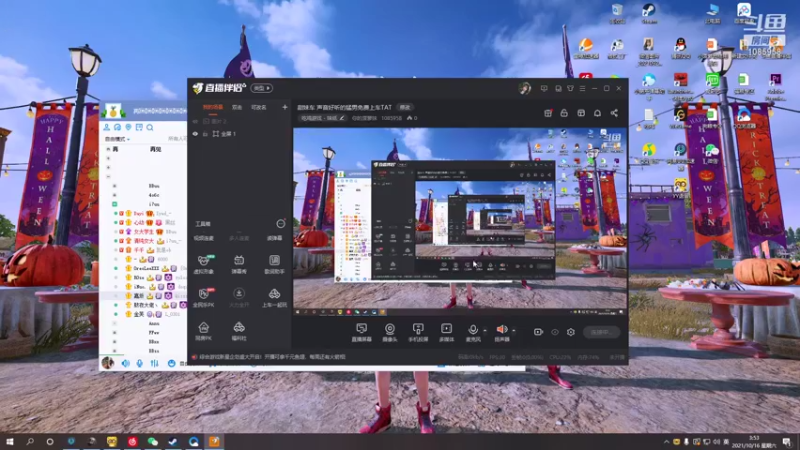This screenshot has width=800, height=450.
Task: Open the 上车一起玩 tool
Action: (274, 297)
